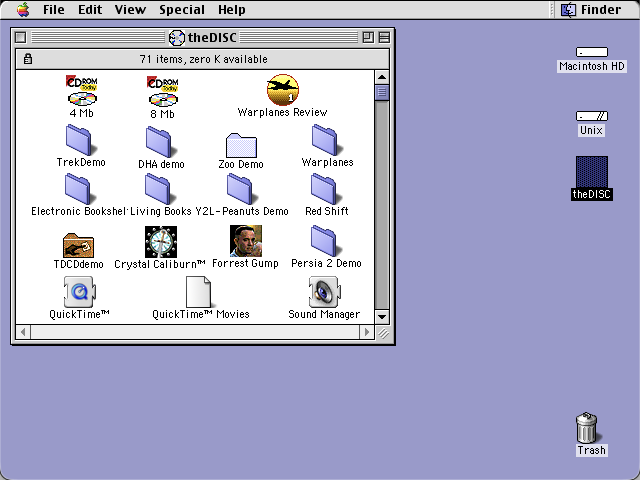Click the Sound Manager extension icon
Image resolution: width=640 pixels, height=480 pixels.
point(324,291)
